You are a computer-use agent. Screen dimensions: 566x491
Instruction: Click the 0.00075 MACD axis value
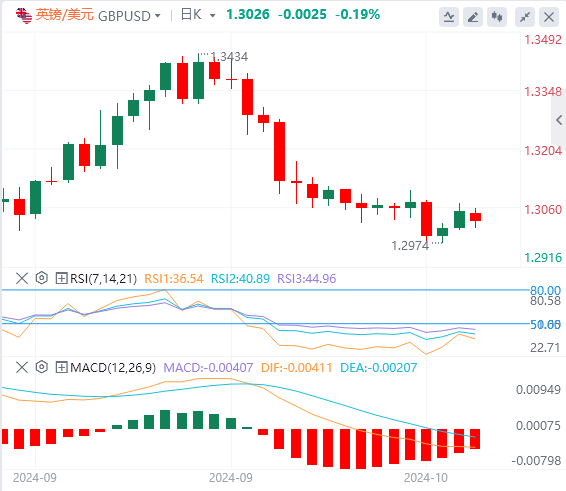pyautogui.click(x=538, y=426)
